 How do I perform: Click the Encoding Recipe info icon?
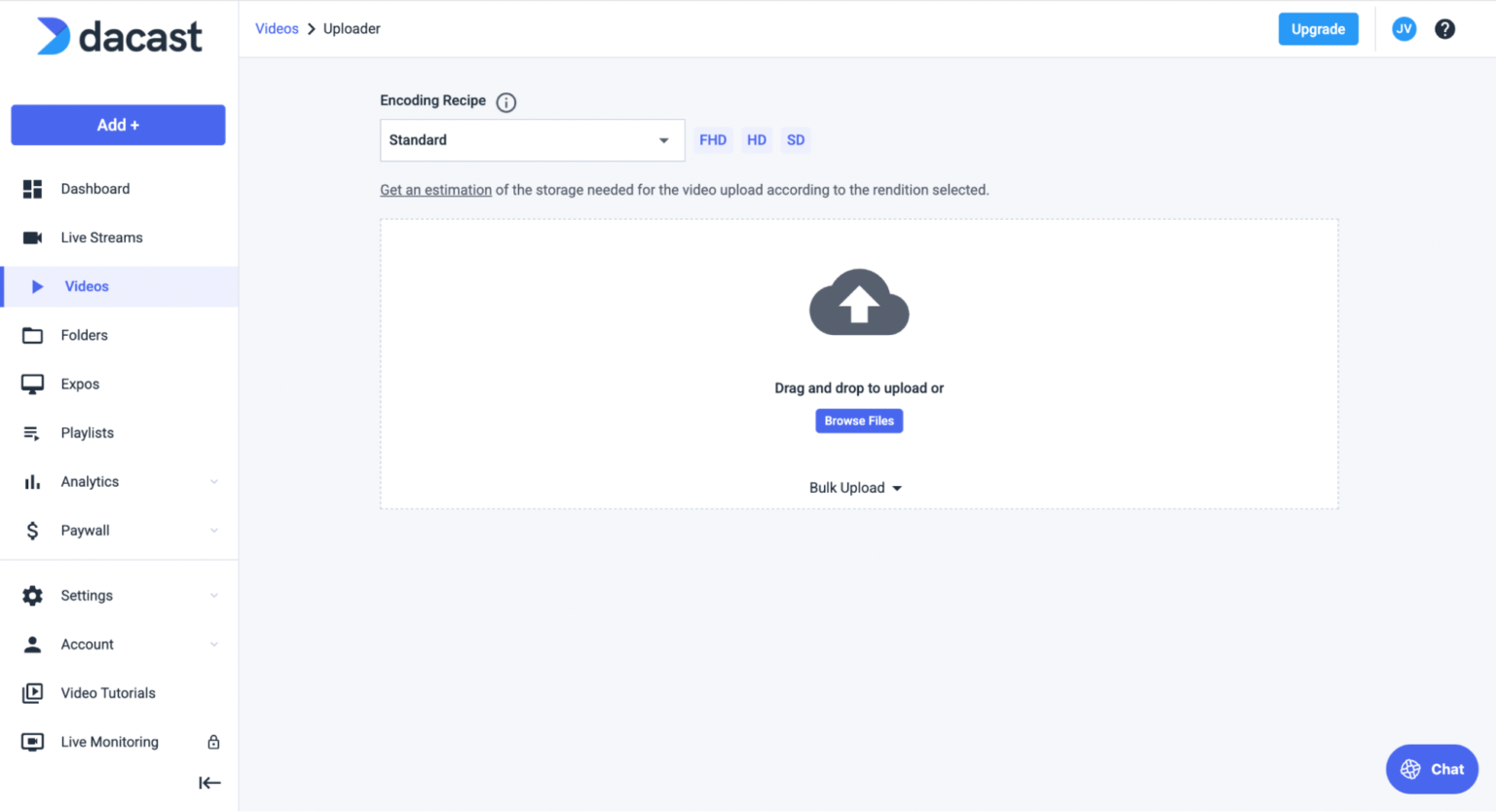[x=505, y=101]
